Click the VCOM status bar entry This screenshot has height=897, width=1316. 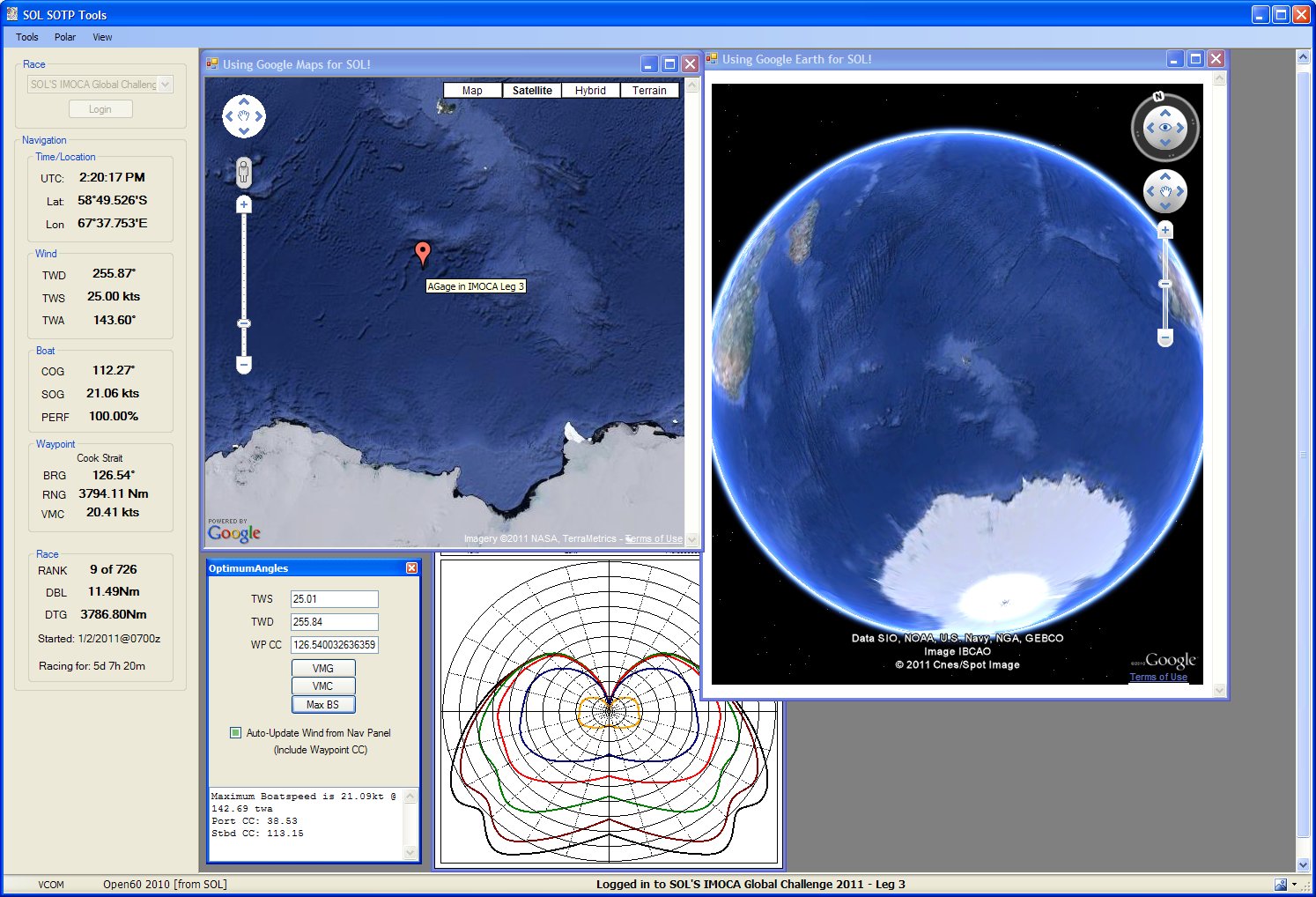pyautogui.click(x=51, y=885)
